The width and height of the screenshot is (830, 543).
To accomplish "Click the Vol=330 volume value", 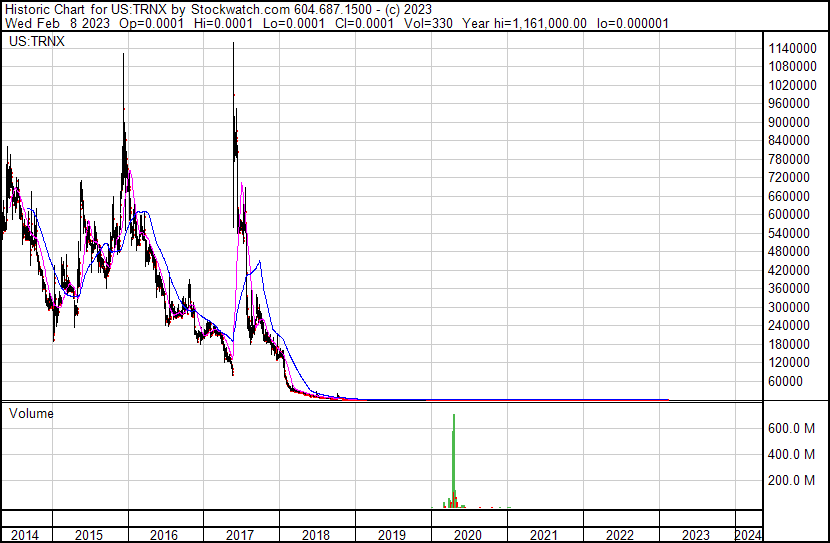I will point(428,23).
